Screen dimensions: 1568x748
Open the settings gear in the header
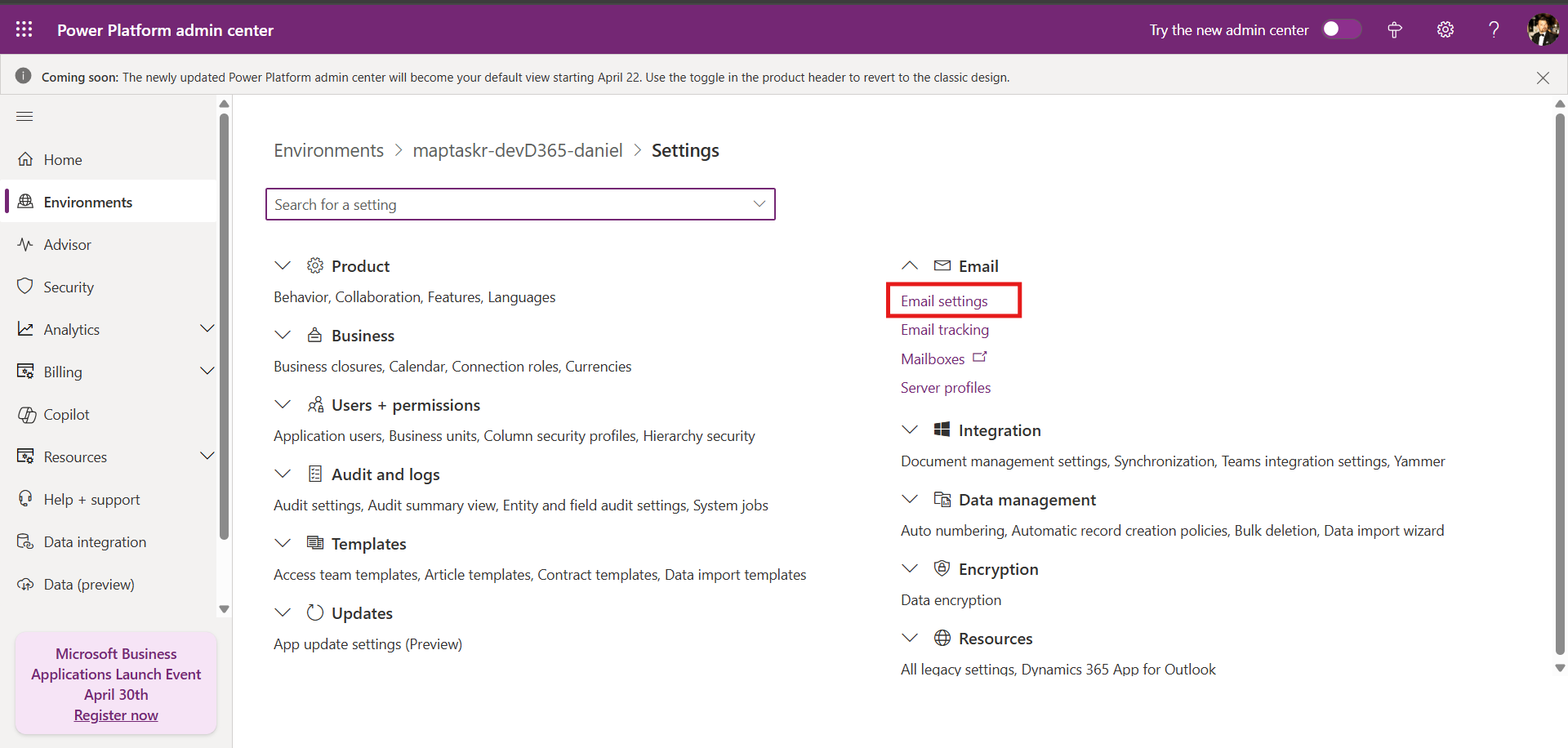1445,29
